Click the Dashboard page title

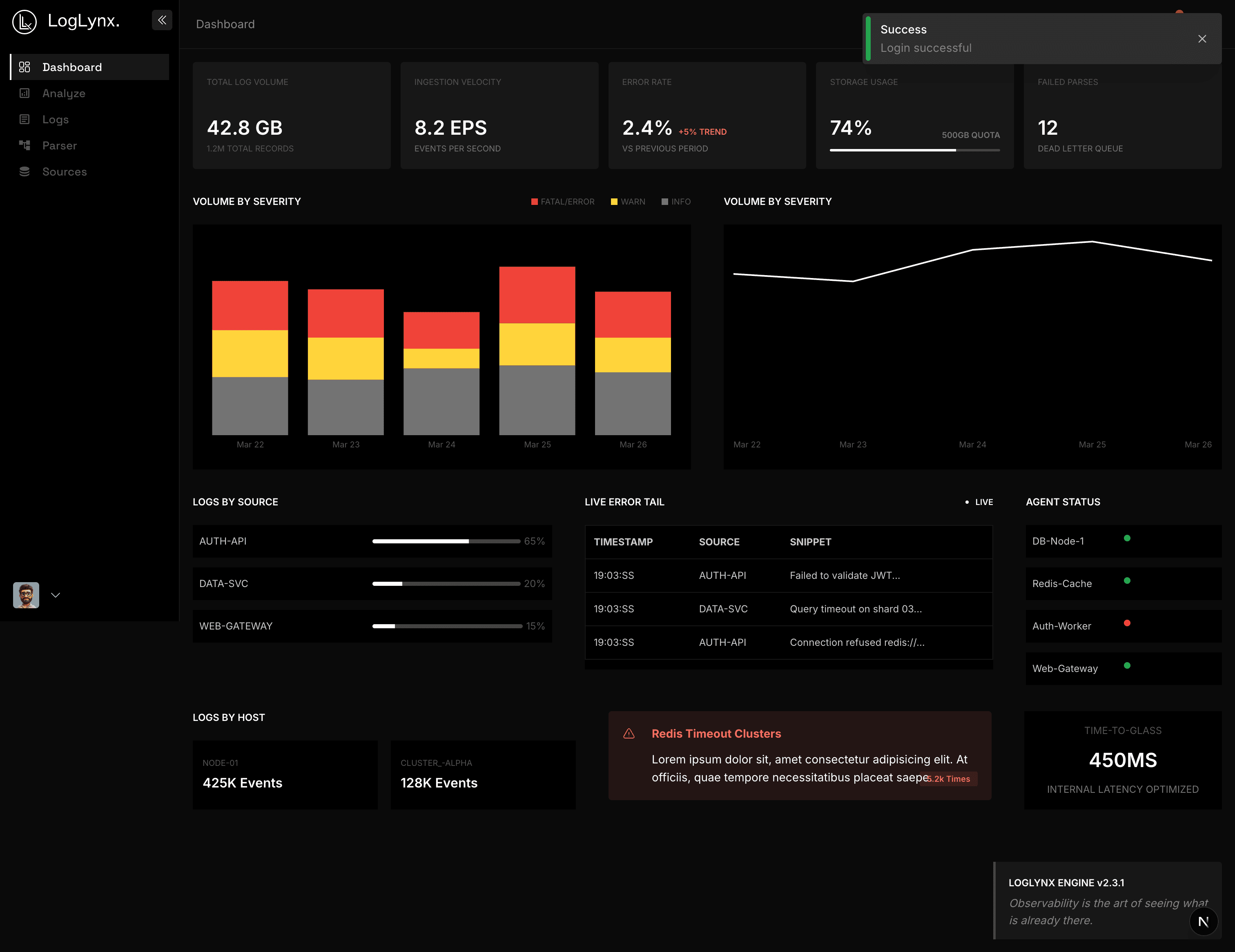tap(225, 24)
